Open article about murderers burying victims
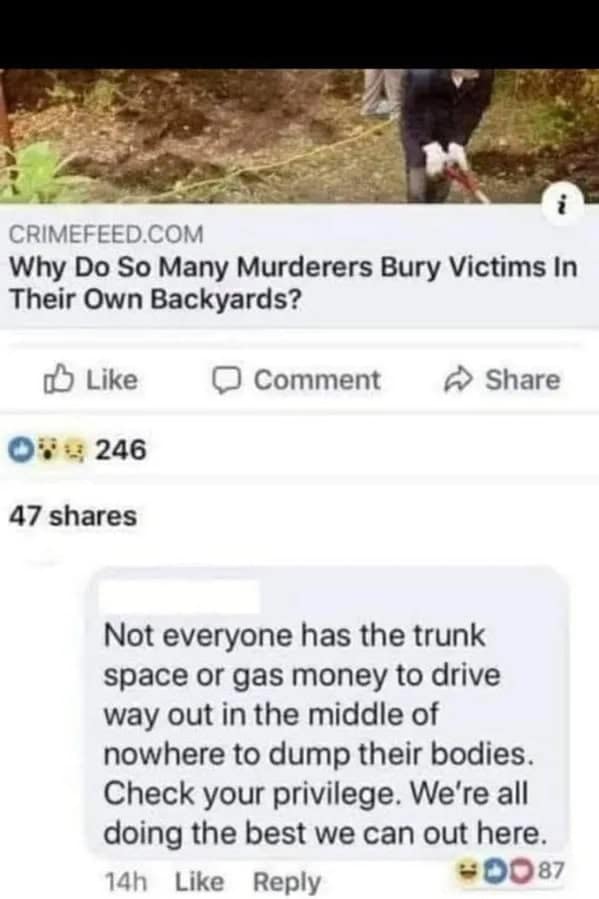Viewport: 599px width, 899px height. pos(293,283)
